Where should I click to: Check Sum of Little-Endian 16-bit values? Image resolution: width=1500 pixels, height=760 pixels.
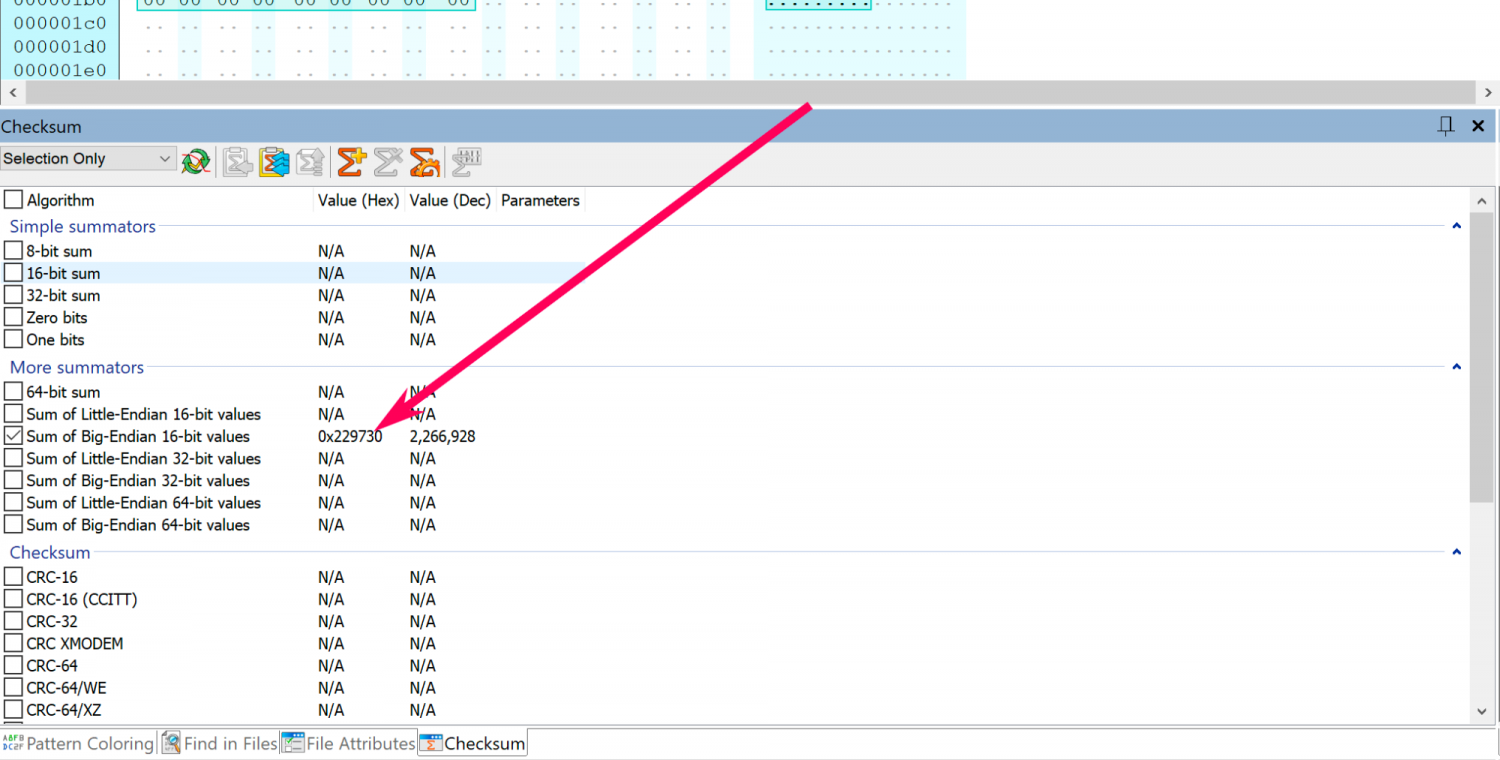[13, 414]
